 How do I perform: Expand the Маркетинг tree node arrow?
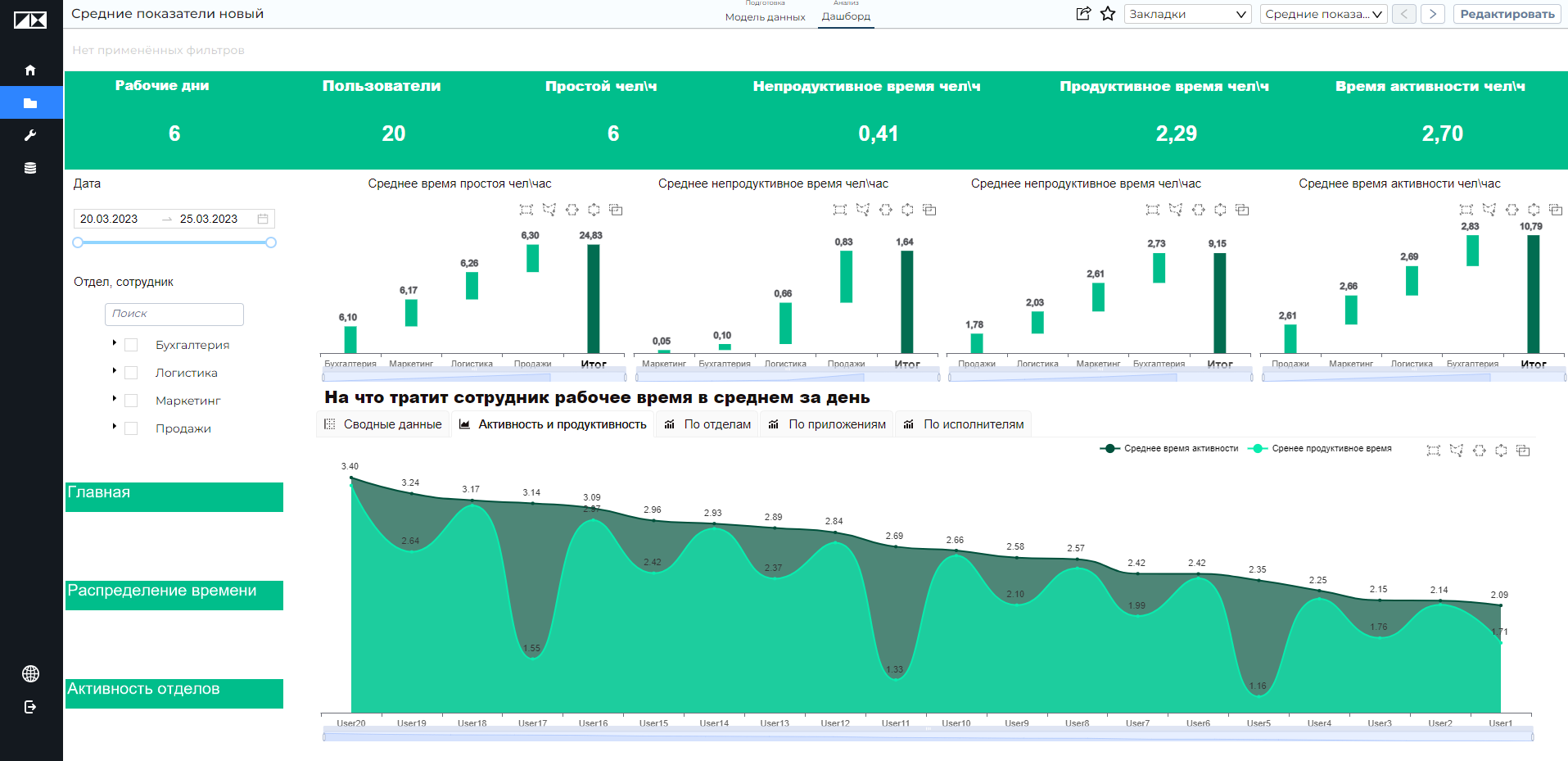pos(115,399)
